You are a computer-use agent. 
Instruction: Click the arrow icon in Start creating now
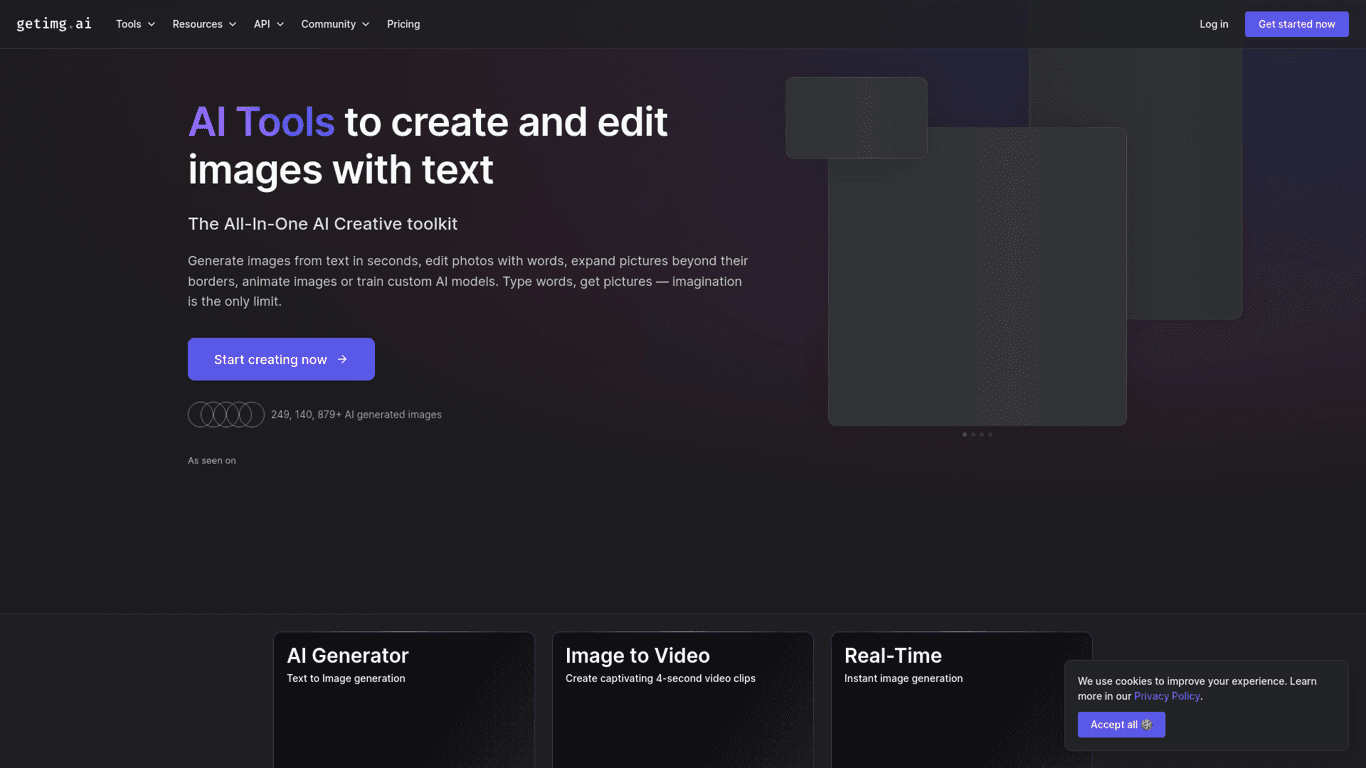tap(342, 359)
